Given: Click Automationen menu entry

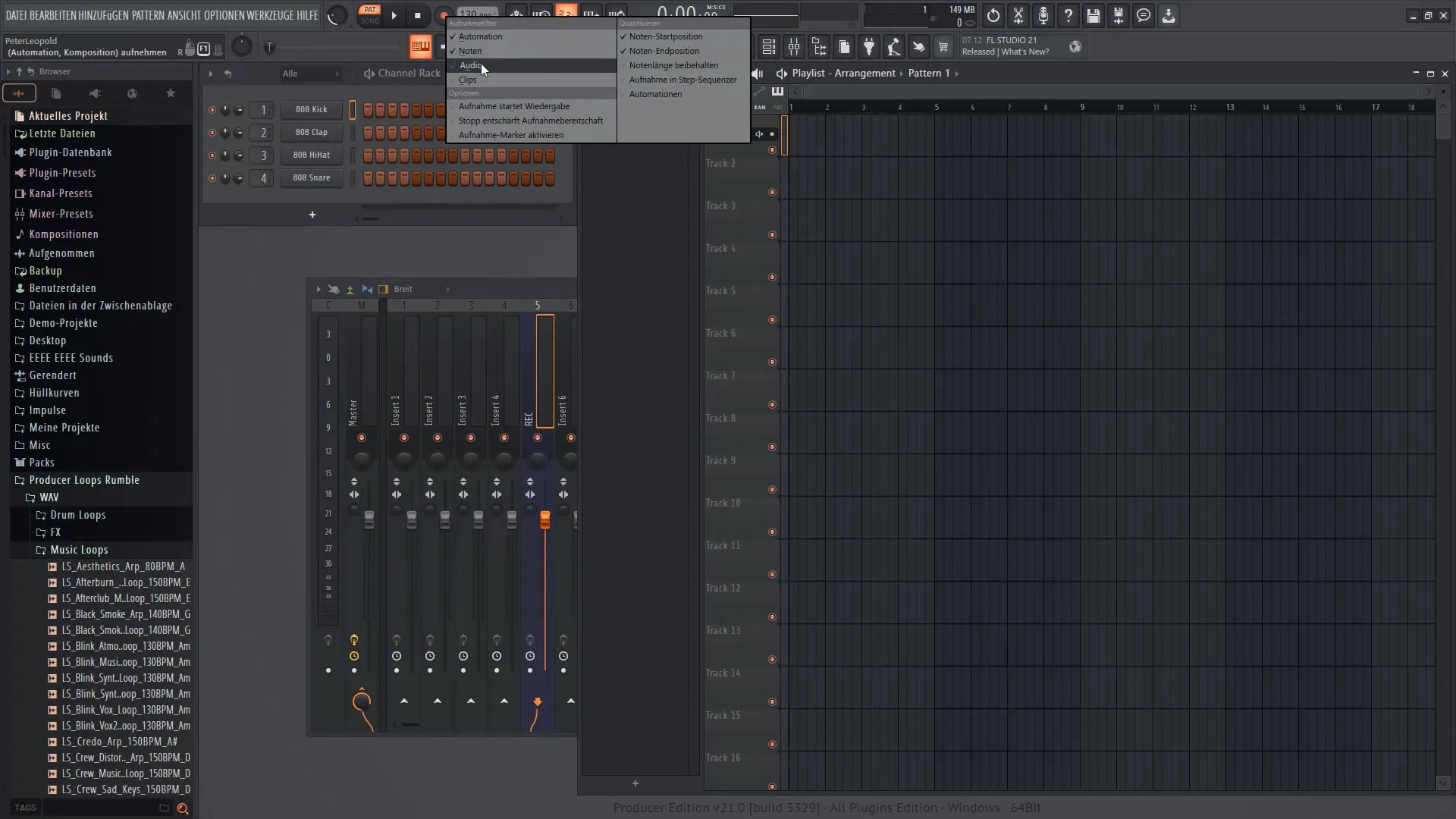Looking at the screenshot, I should 655,94.
